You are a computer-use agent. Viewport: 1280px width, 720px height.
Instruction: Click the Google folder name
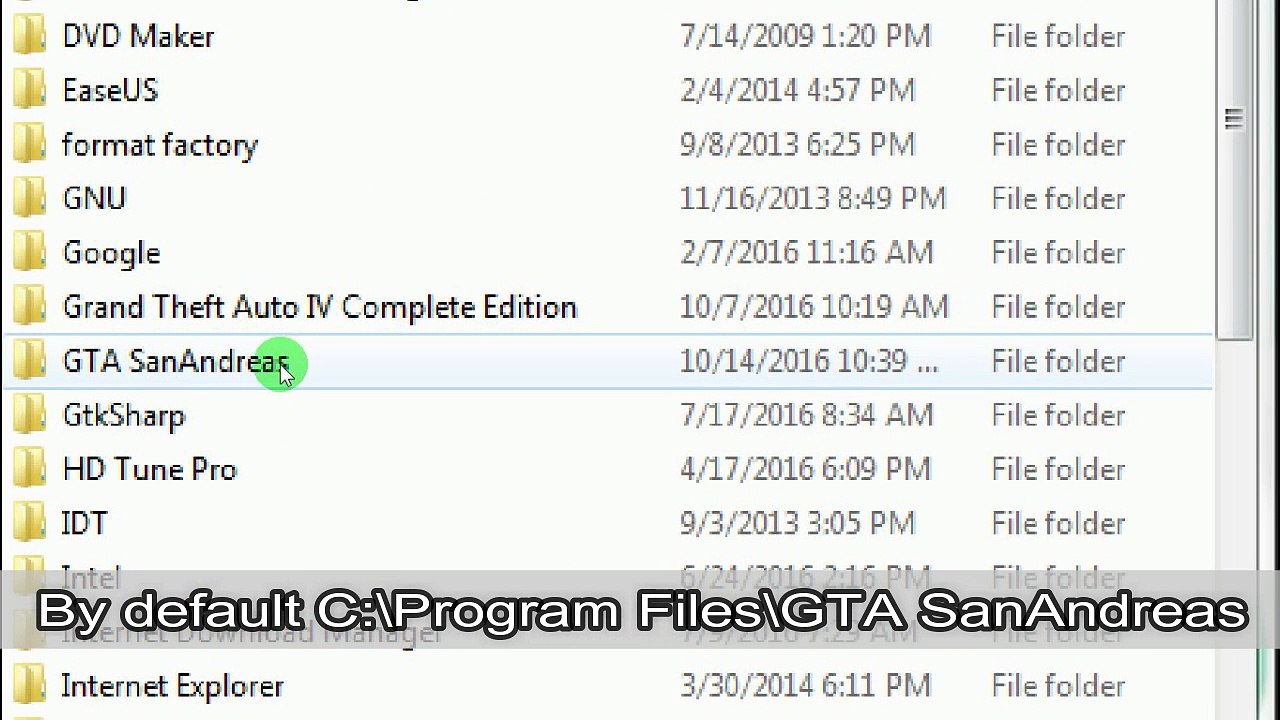[111, 254]
